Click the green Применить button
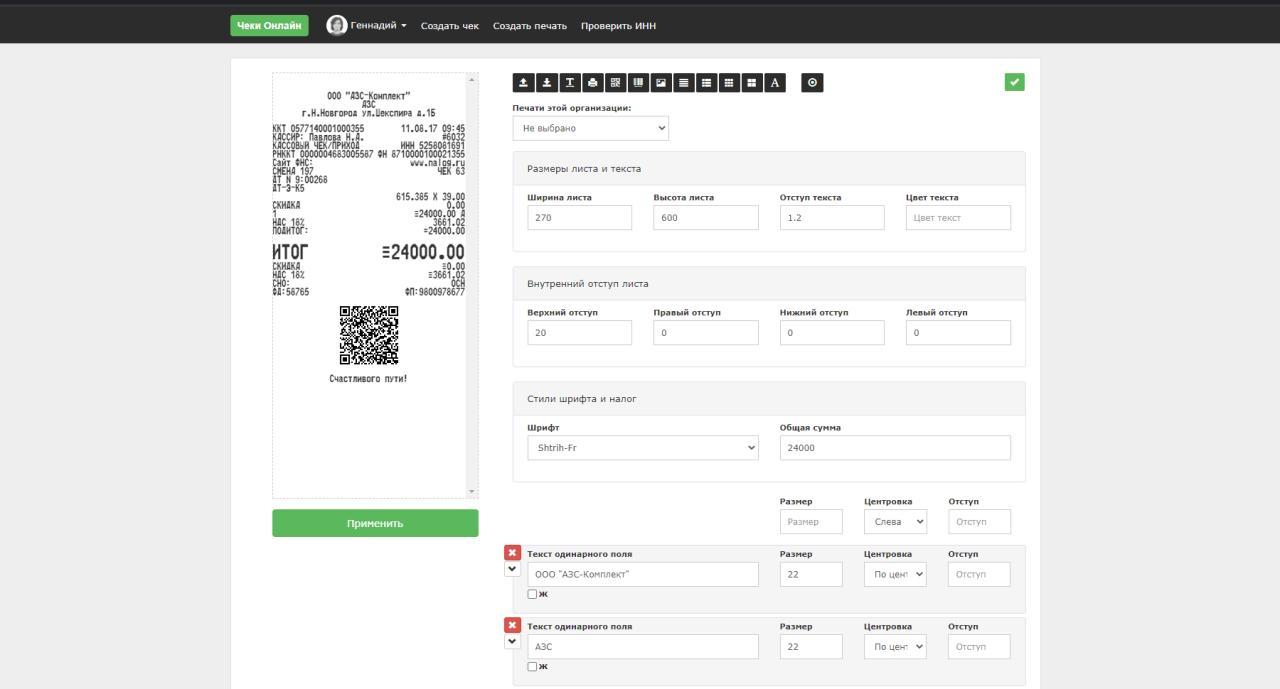Viewport: 1280px width, 689px height. tap(375, 523)
